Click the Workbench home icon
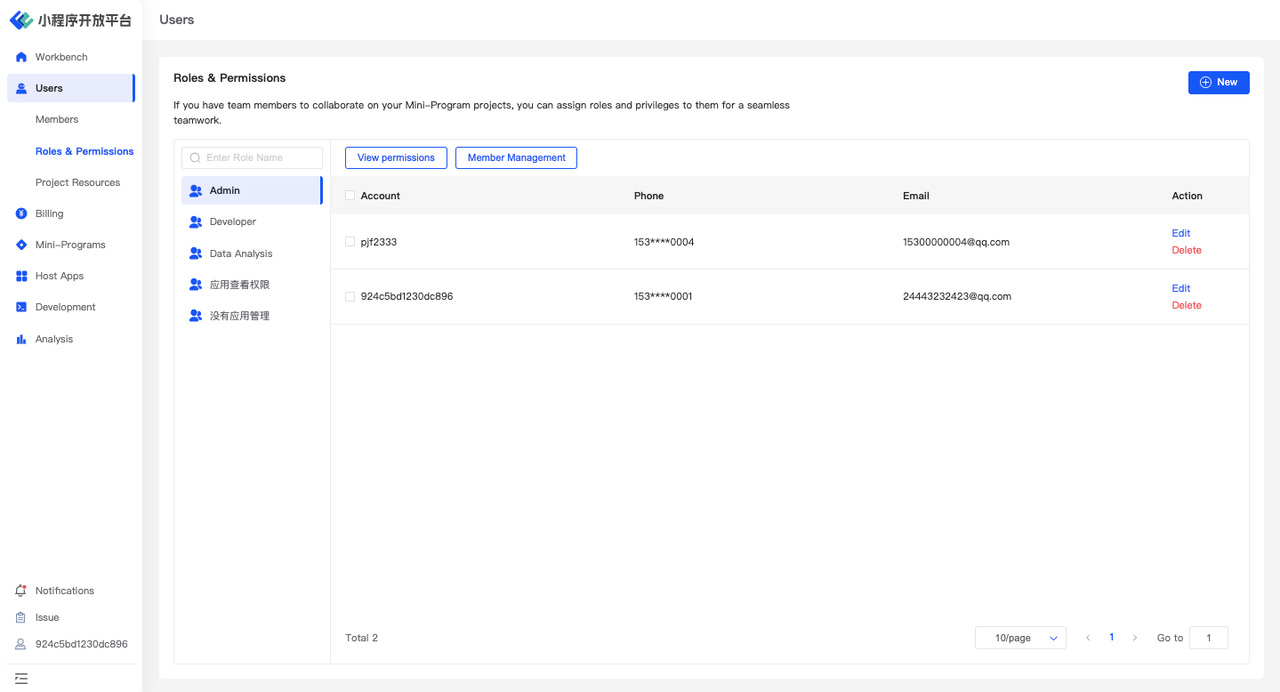The width and height of the screenshot is (1280, 692). click(21, 57)
